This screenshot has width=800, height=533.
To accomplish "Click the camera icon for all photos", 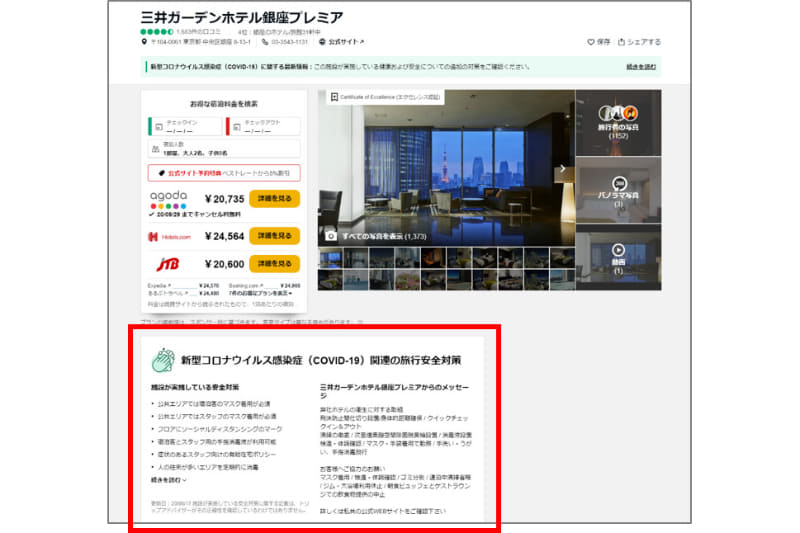I will click(331, 236).
